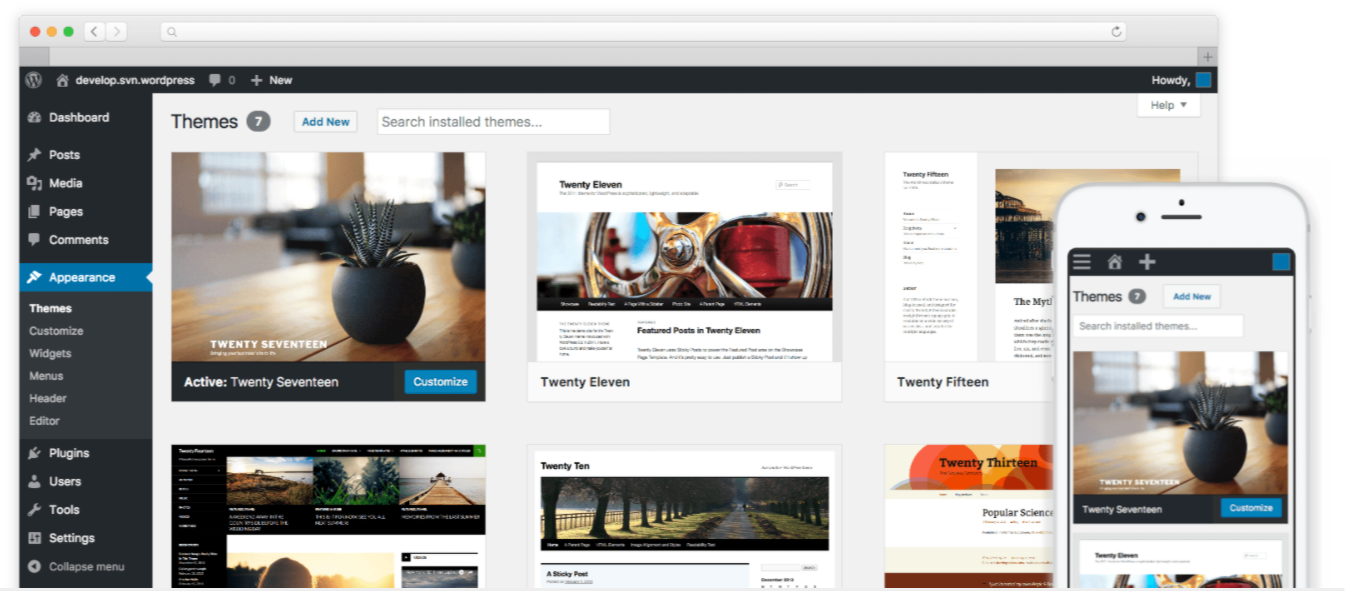Click the browser back arrow

click(x=94, y=32)
